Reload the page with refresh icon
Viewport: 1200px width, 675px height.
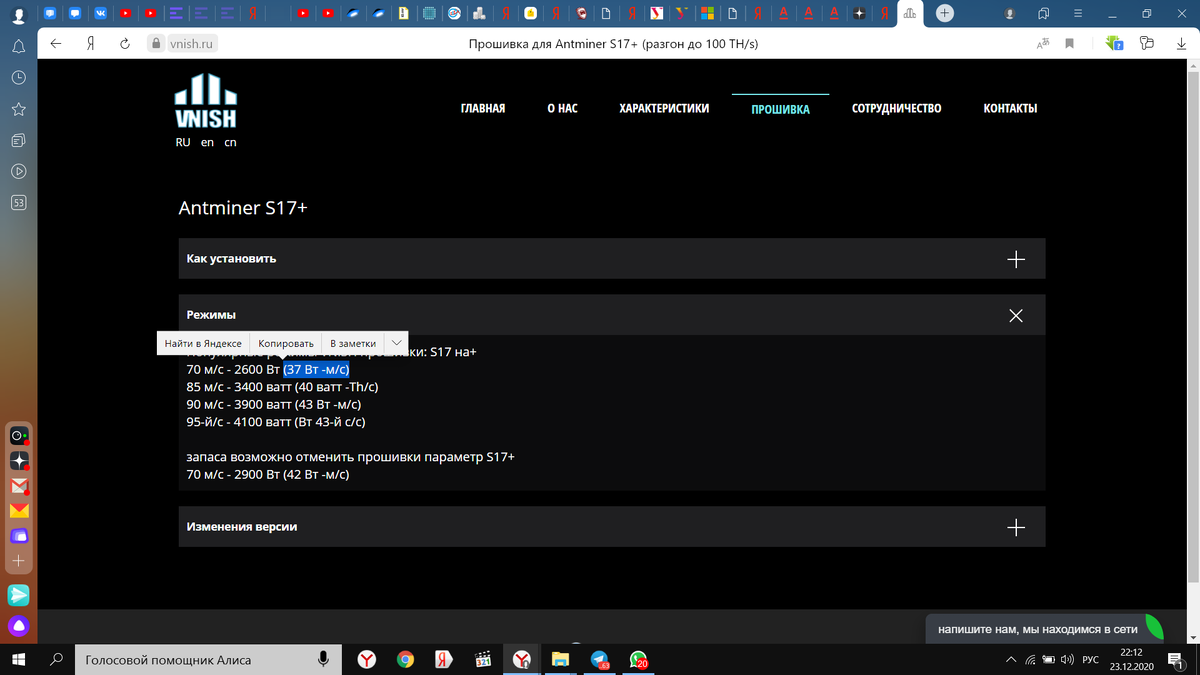125,44
